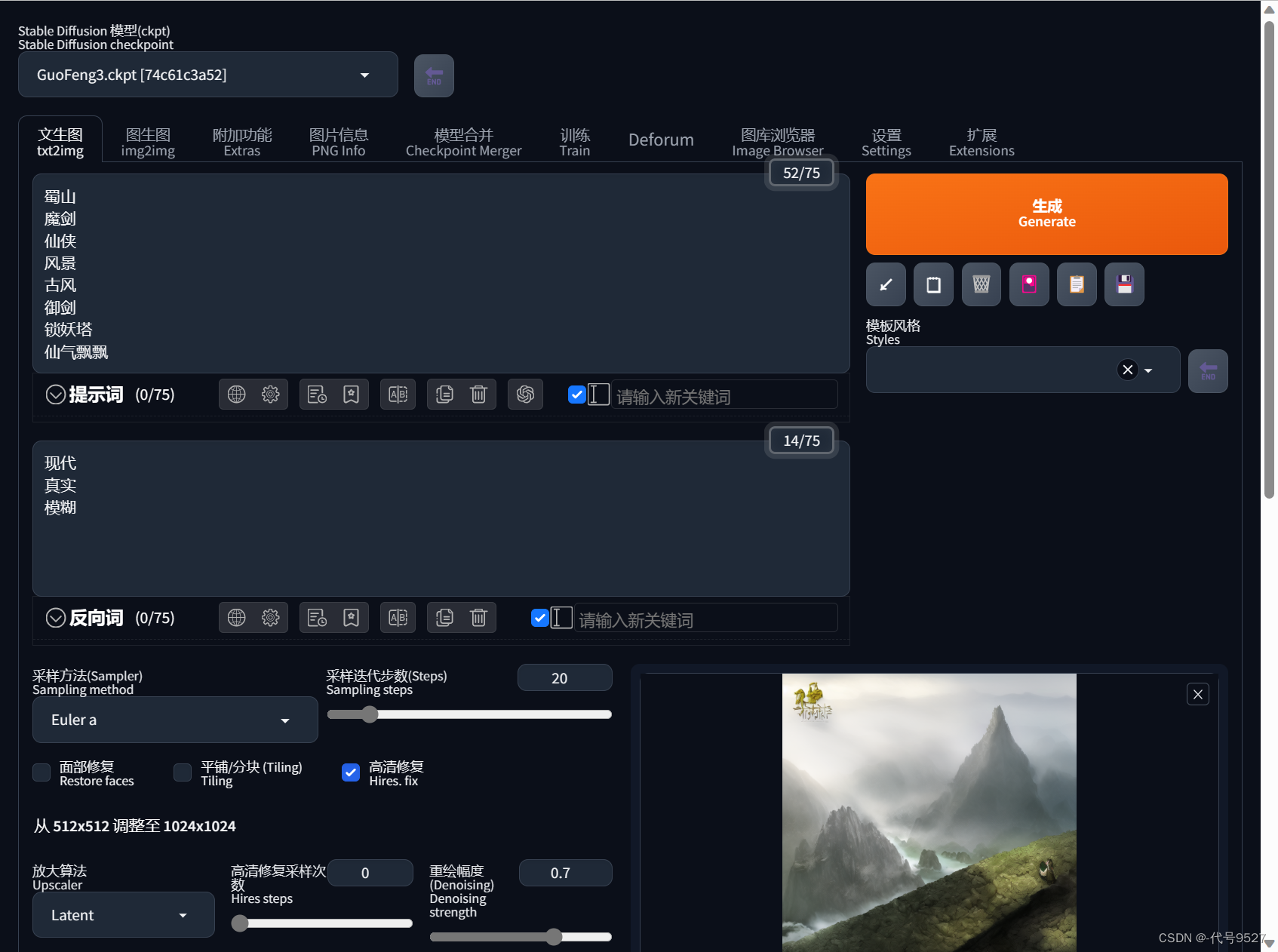Image resolution: width=1278 pixels, height=952 pixels.
Task: Open the Checkpoint Merger tab
Action: [x=463, y=142]
